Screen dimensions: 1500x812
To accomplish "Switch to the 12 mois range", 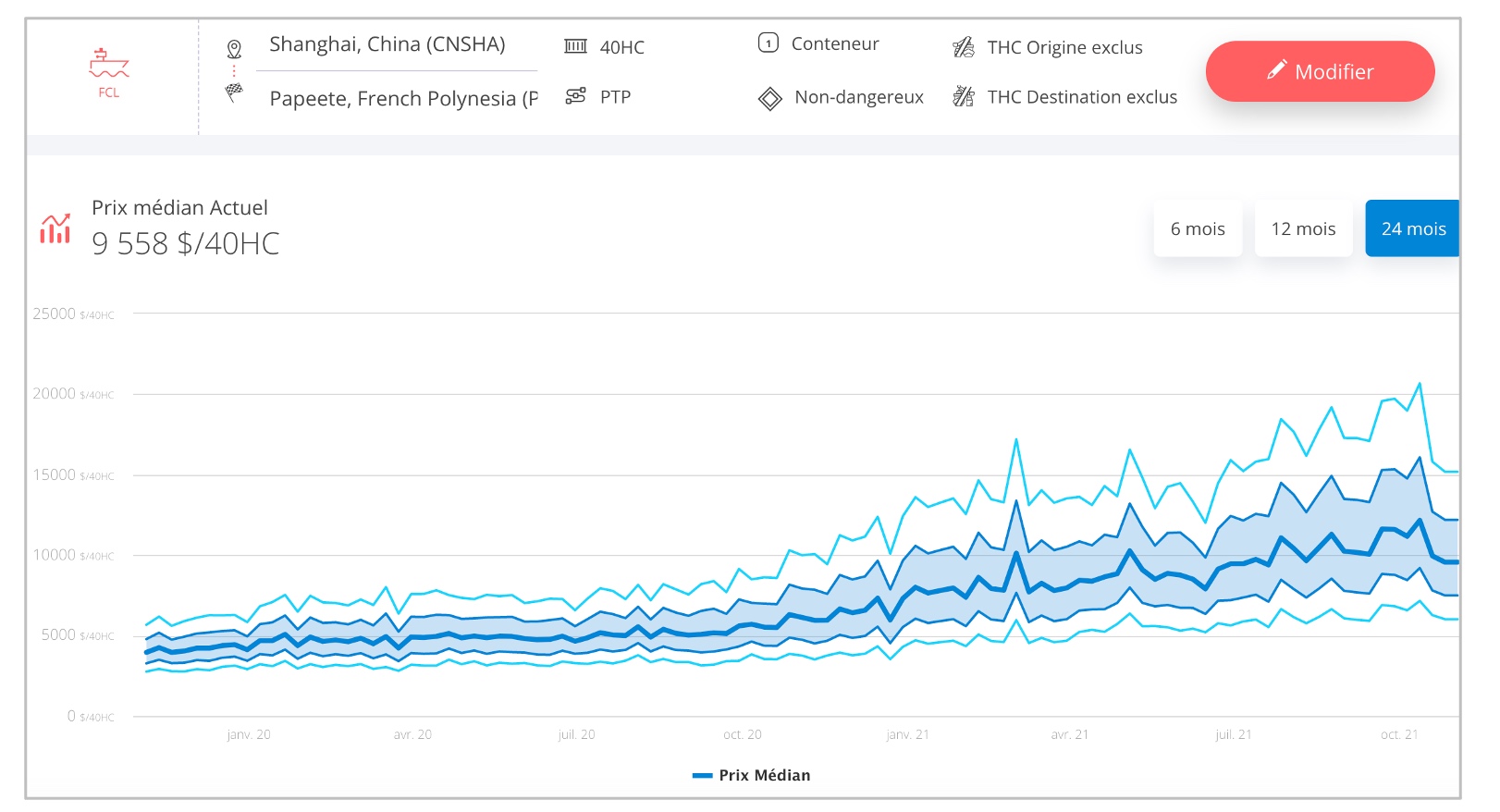I will [1303, 228].
